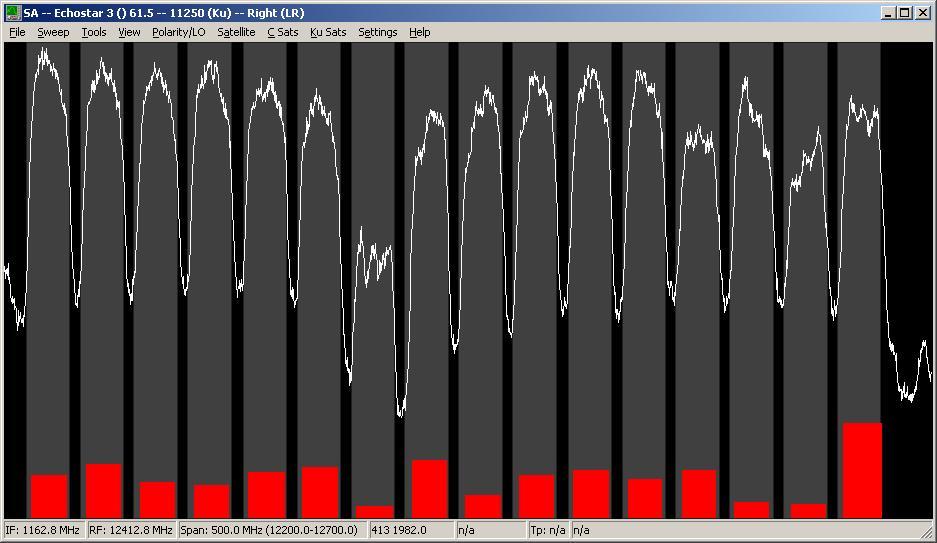Open the Tools menu
The height and width of the screenshot is (543, 937).
94,32
